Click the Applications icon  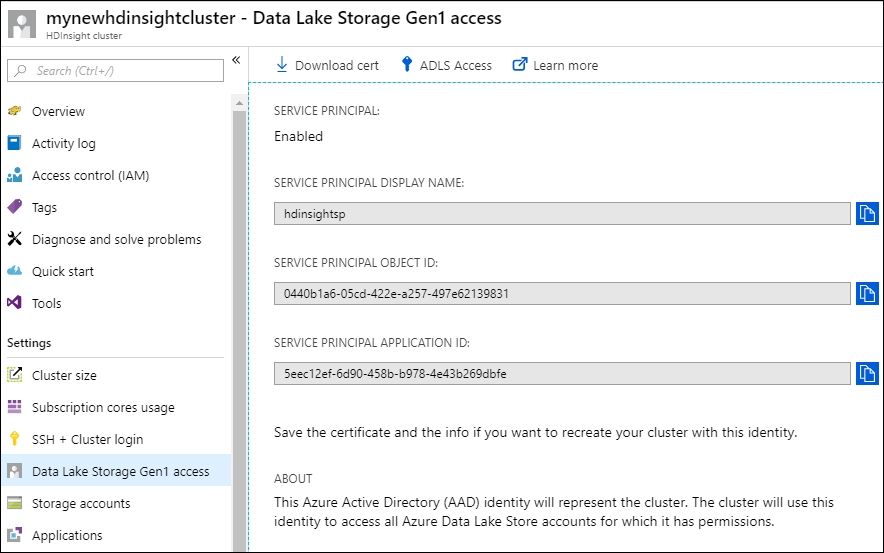[x=15, y=534]
